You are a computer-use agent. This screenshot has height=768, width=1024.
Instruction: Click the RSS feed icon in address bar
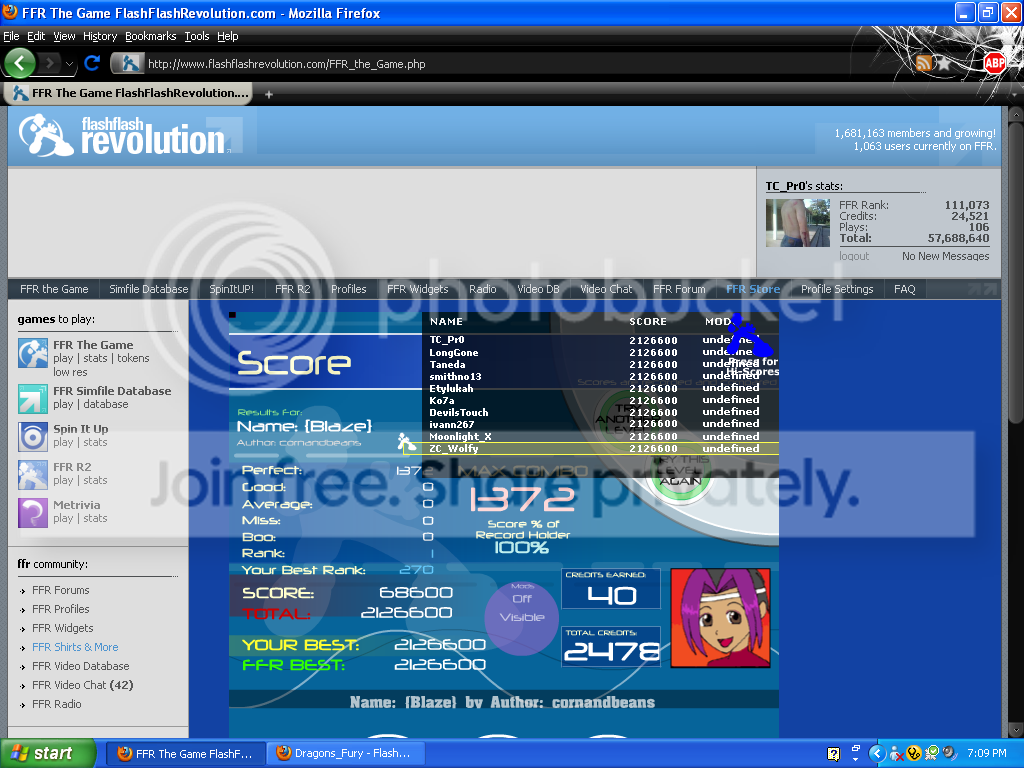924,64
